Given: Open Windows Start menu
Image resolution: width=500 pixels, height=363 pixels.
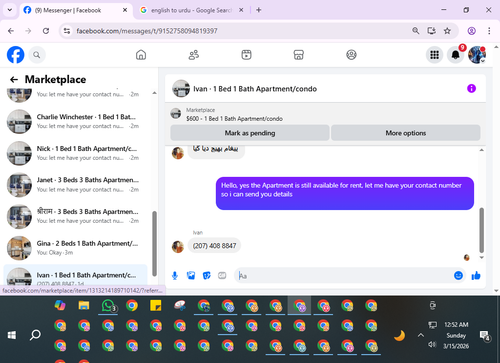Looking at the screenshot, I should point(12,335).
